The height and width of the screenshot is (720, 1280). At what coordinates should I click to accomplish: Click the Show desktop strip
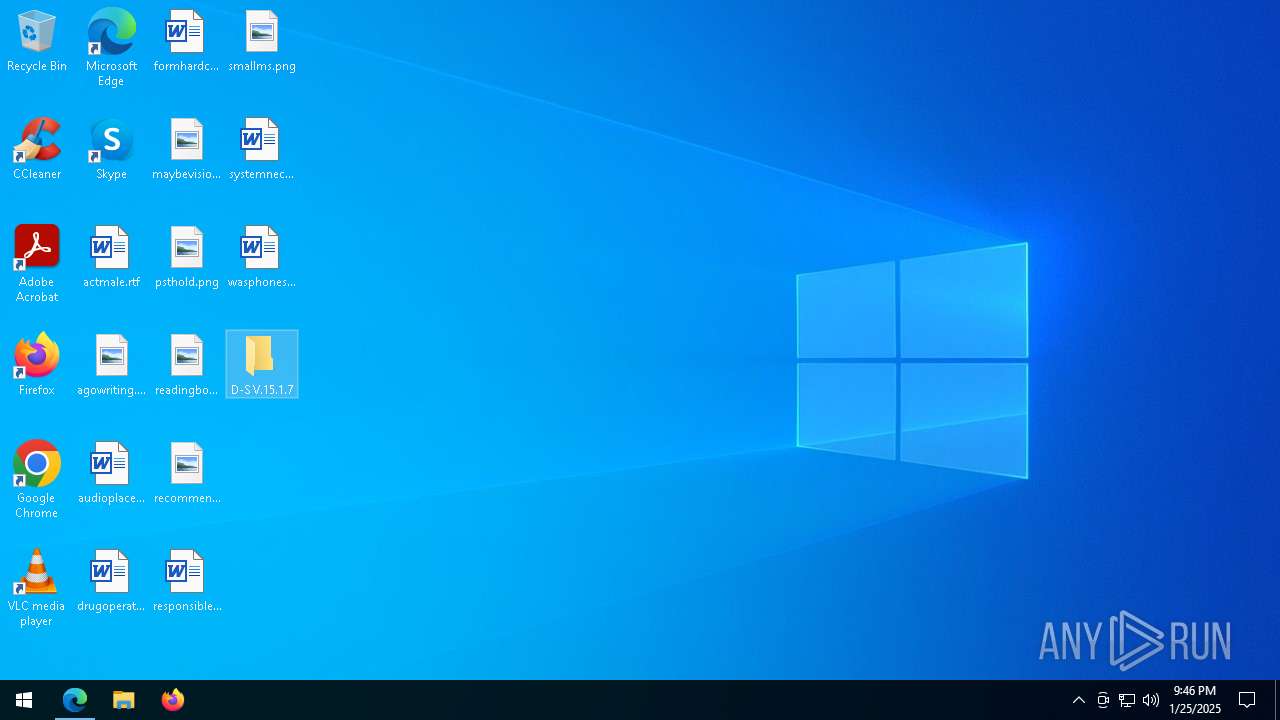click(x=1277, y=700)
